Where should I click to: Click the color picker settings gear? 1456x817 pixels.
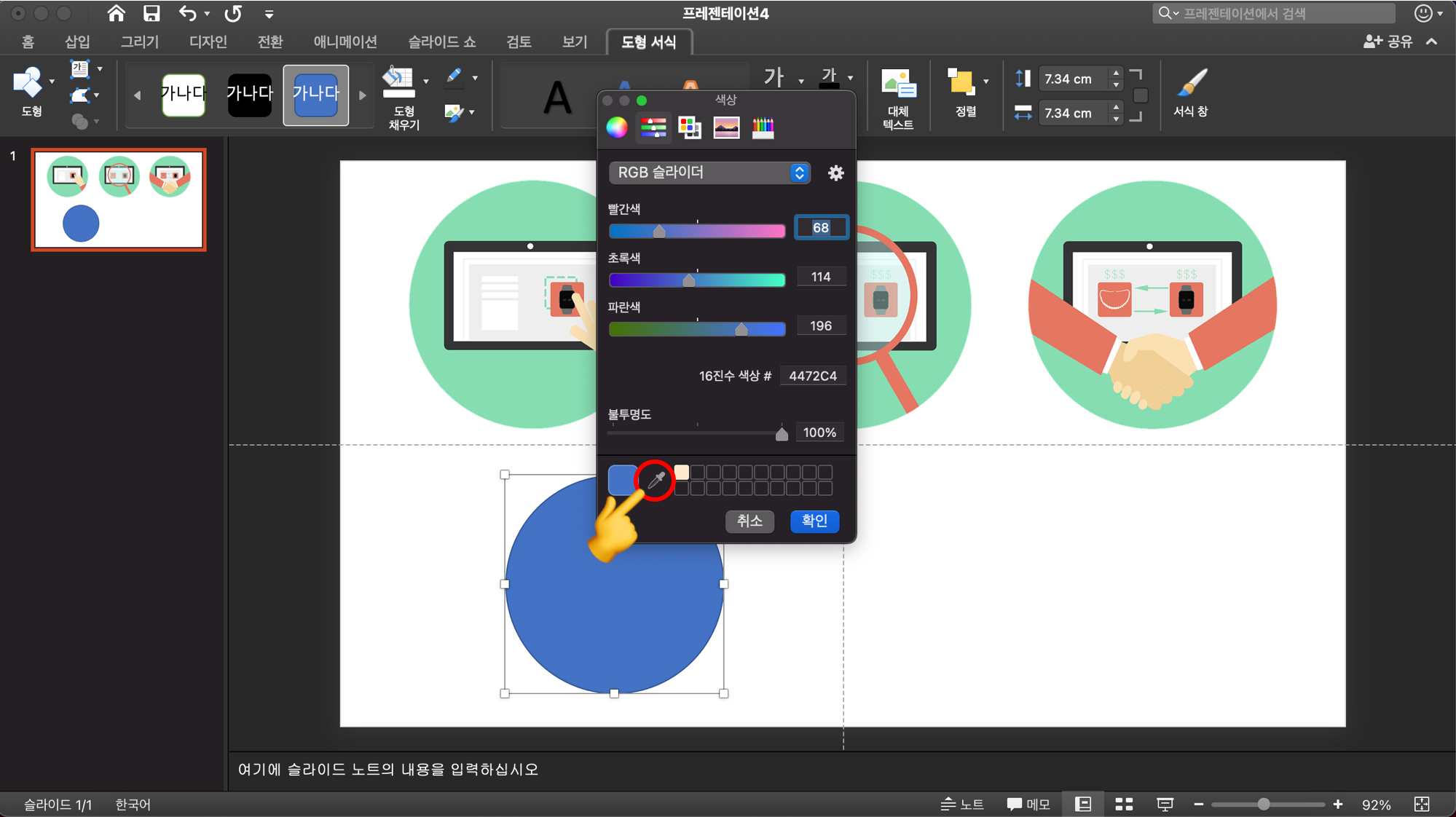point(835,173)
